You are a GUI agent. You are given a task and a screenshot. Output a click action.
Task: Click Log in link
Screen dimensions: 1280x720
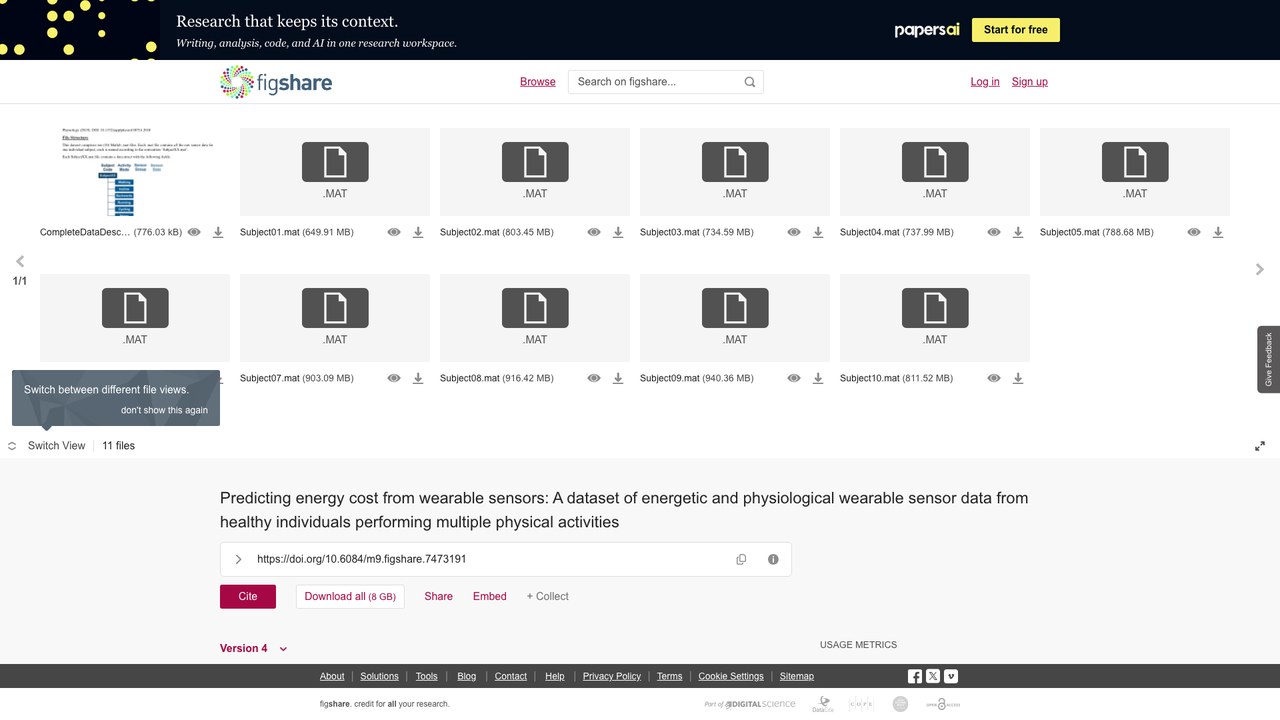[985, 82]
